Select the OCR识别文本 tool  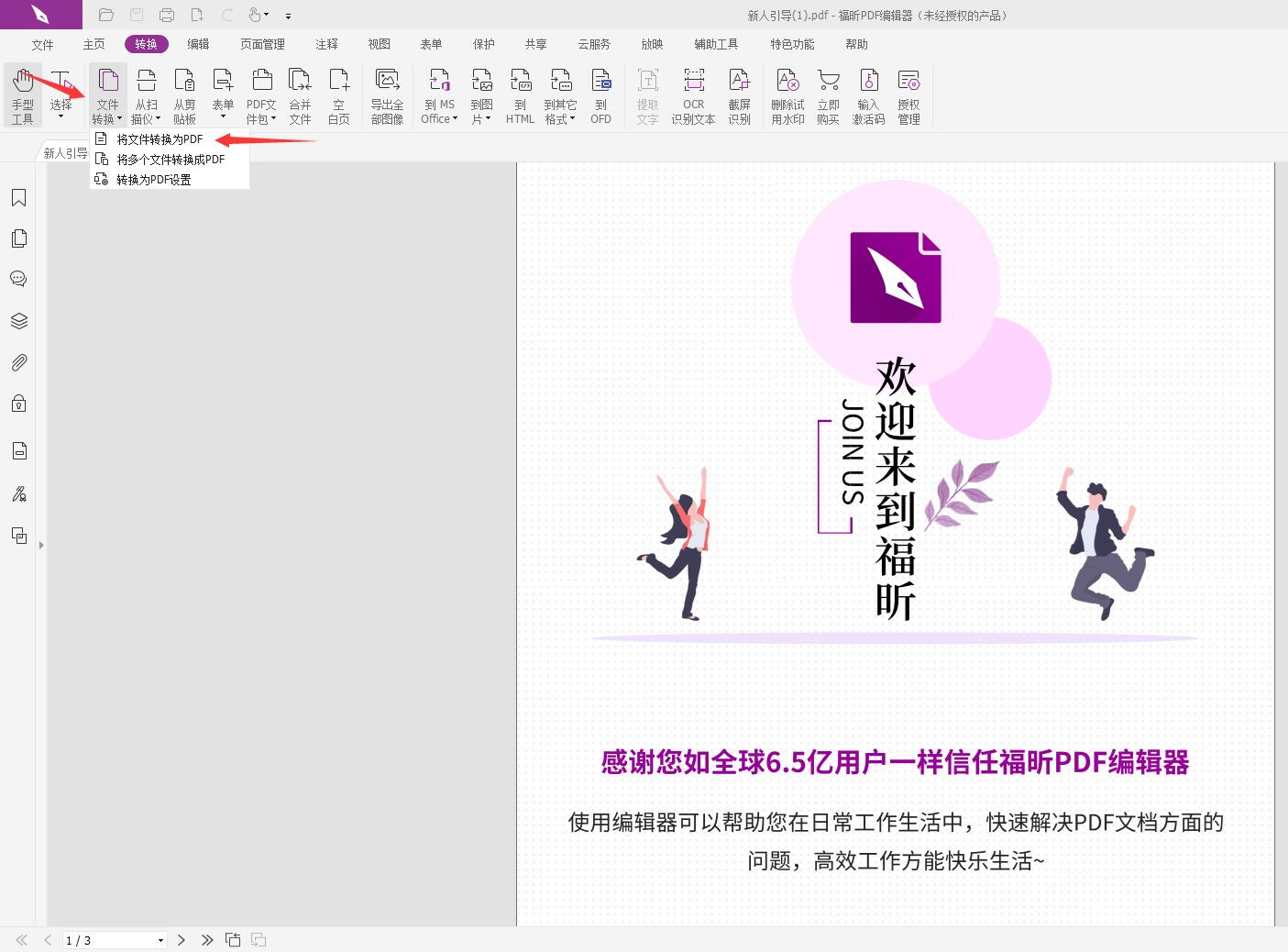click(693, 94)
